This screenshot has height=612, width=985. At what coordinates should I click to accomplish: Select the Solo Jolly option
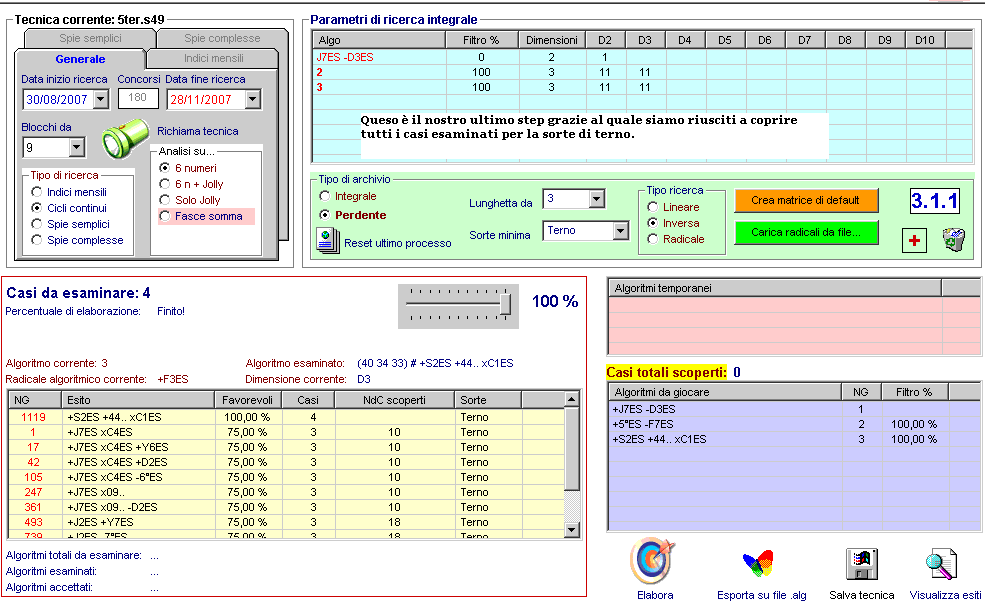(165, 200)
